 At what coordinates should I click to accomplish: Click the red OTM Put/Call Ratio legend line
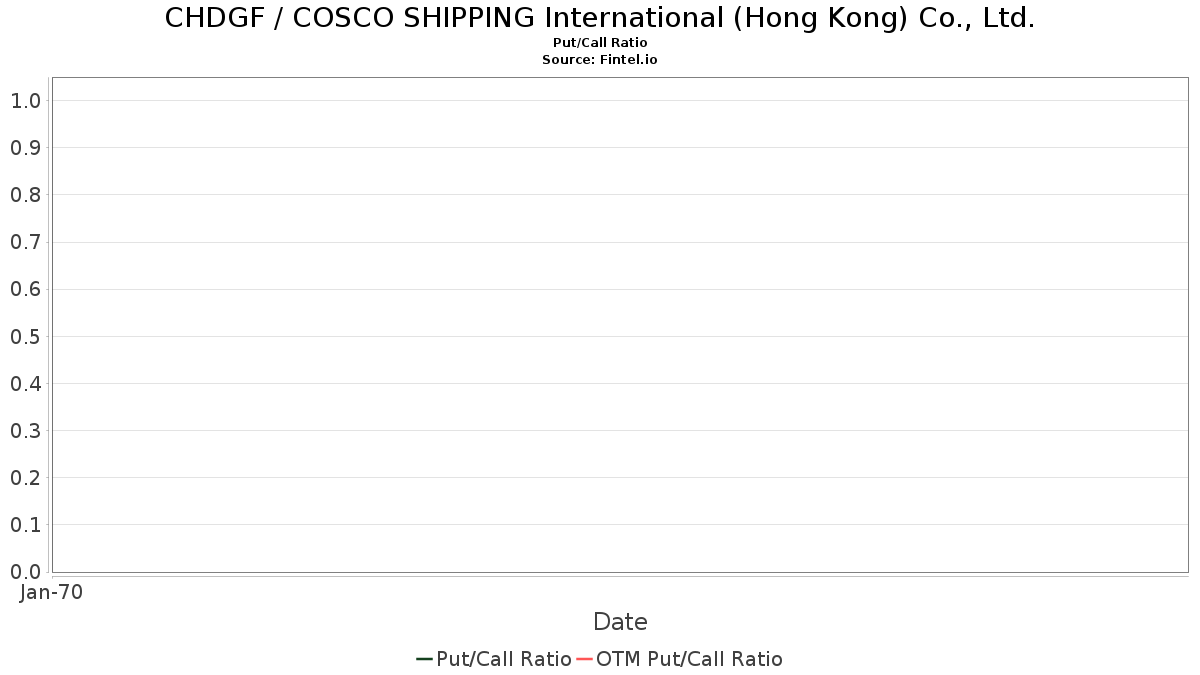584,659
